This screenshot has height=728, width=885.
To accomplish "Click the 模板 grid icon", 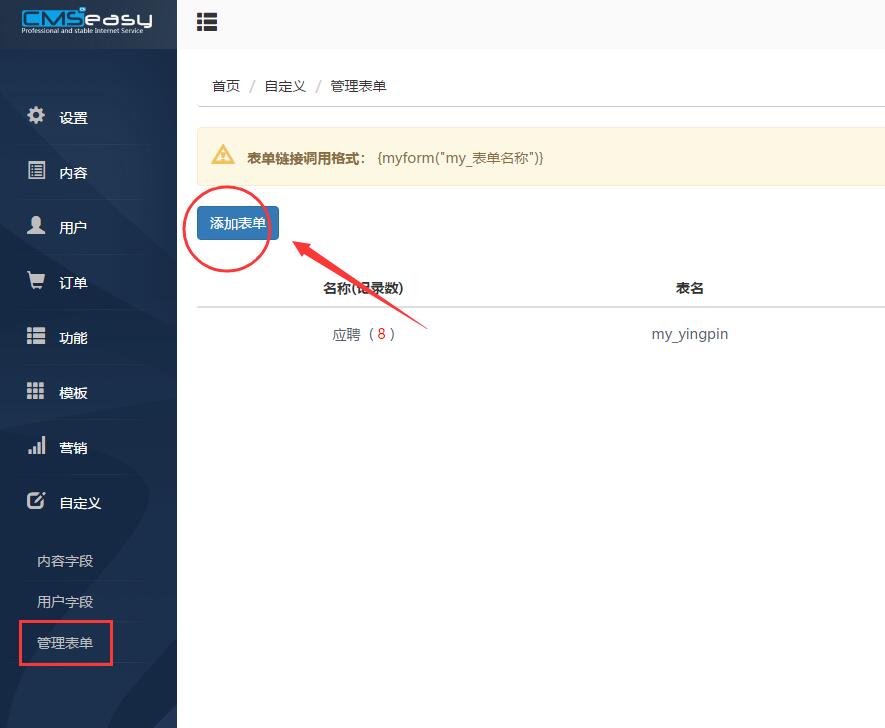I will pos(36,391).
